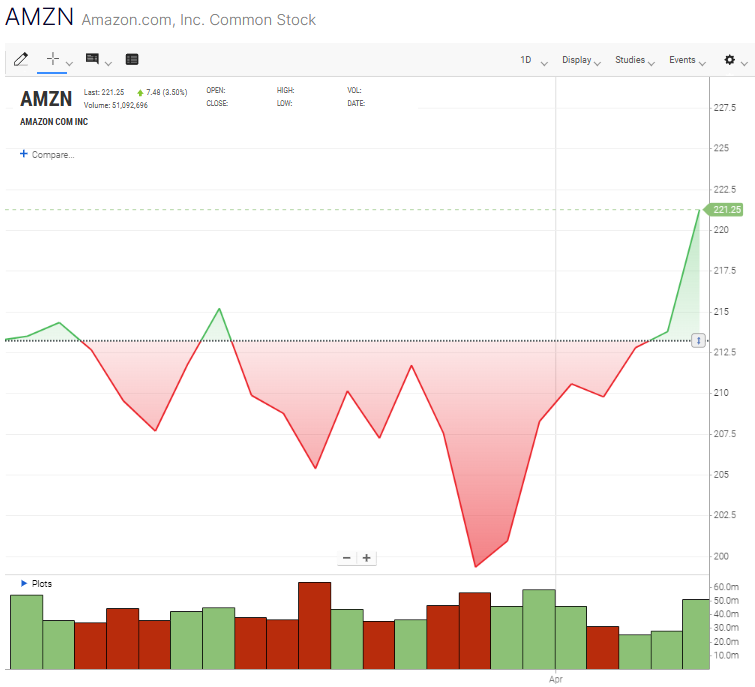Click the AMZN ticker symbol in chart

coord(46,99)
